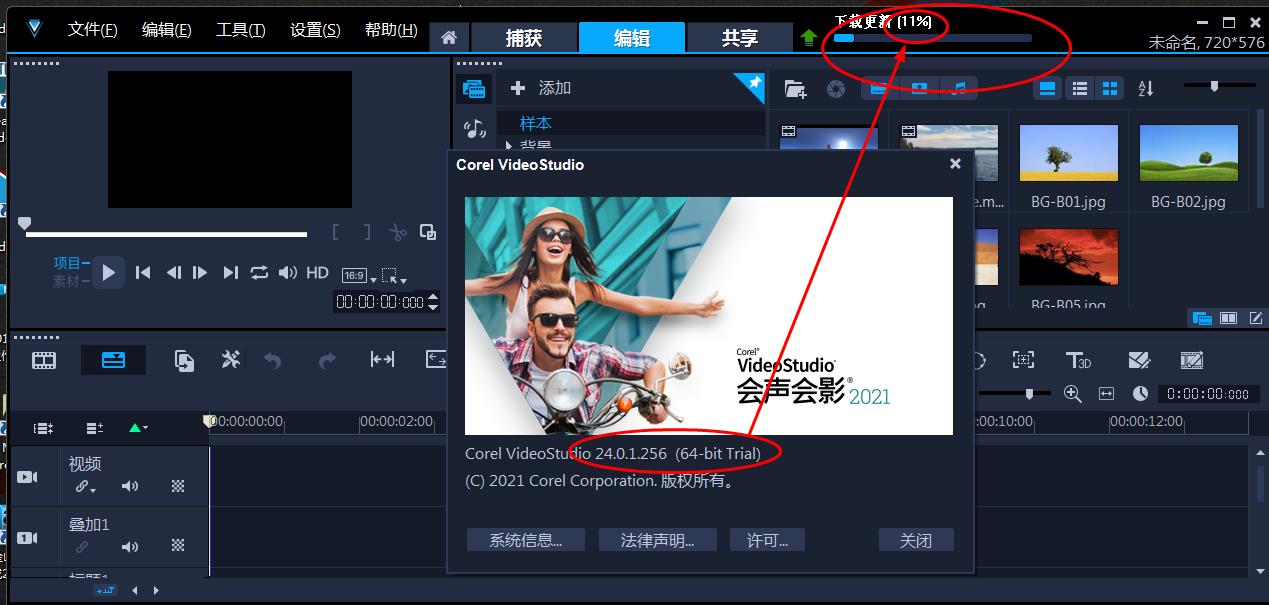Click the mark-in bracket icon
This screenshot has width=1269, height=605.
[337, 232]
